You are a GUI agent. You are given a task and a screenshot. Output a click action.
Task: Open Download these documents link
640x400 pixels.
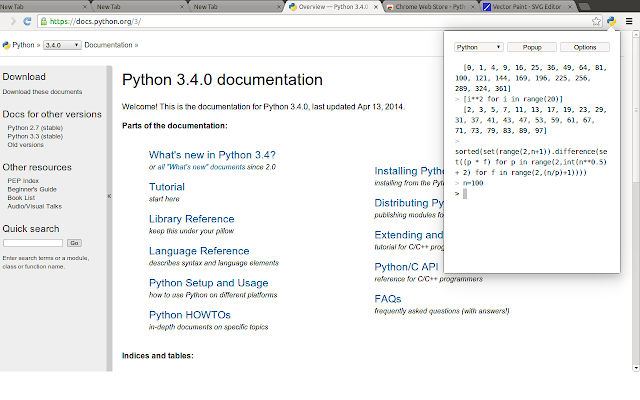coord(42,92)
